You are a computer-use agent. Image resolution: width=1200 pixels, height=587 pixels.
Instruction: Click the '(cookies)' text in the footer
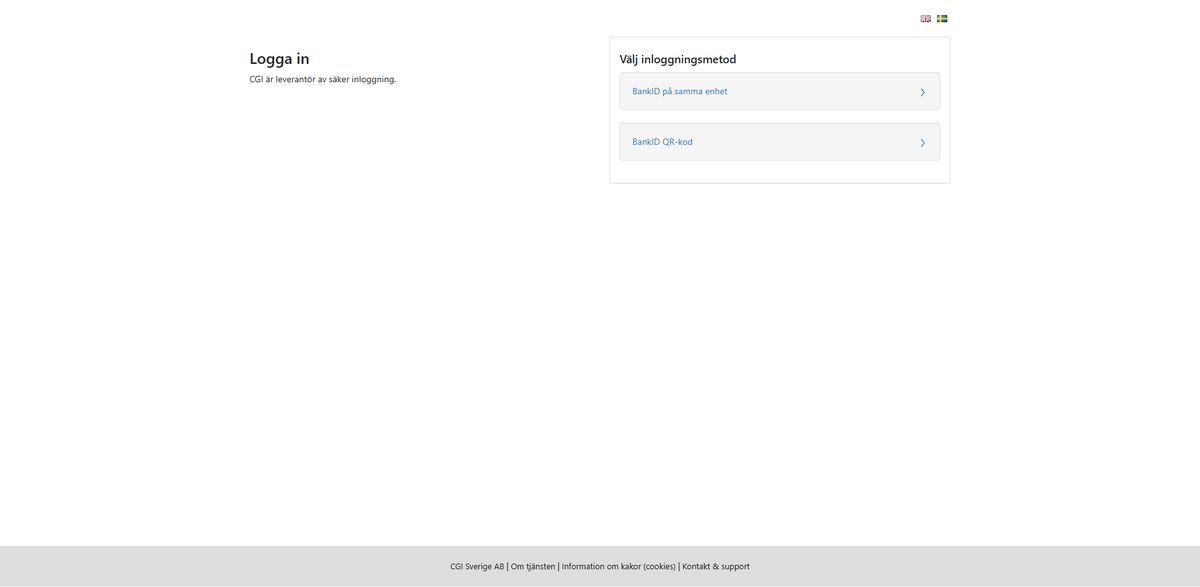660,566
